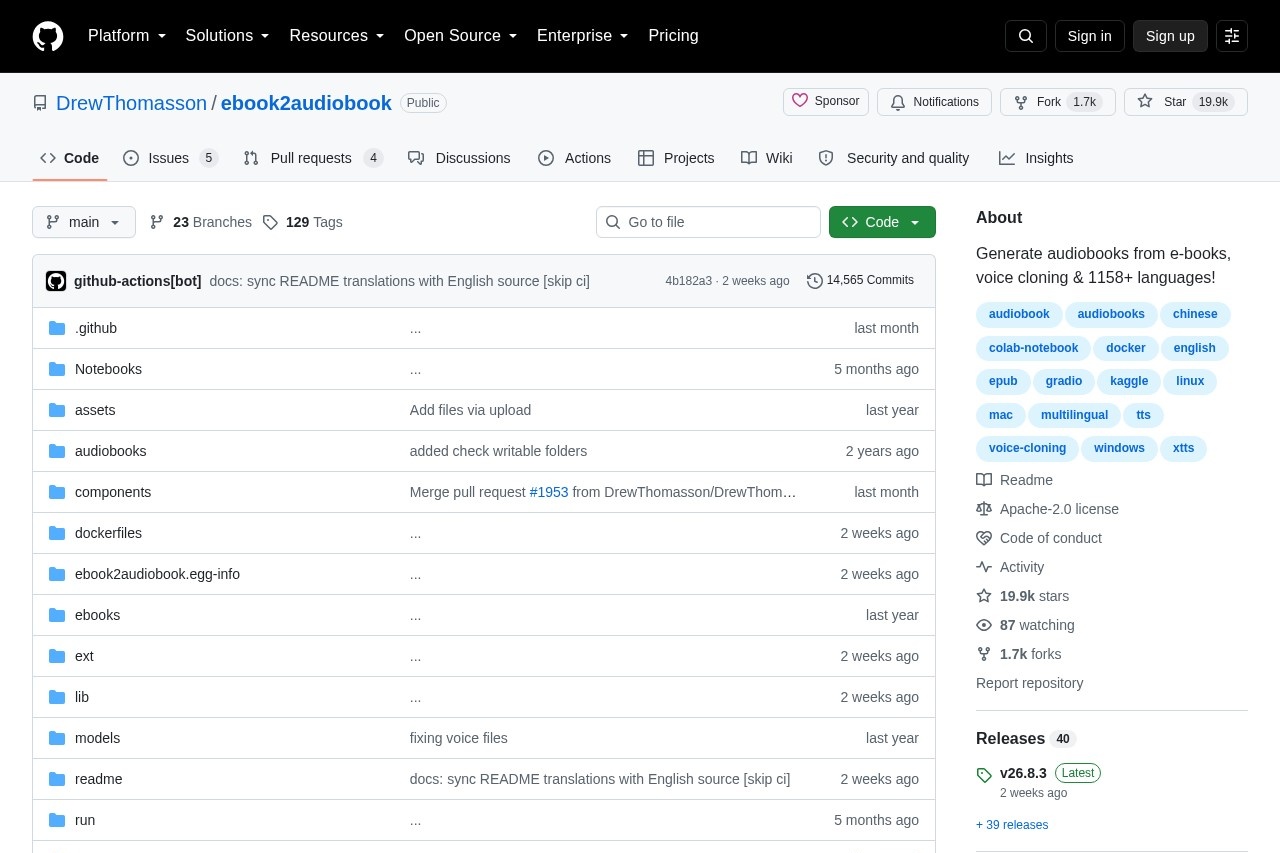This screenshot has height=853, width=1280.
Task: Open the Security and quality tab
Action: tap(894, 158)
